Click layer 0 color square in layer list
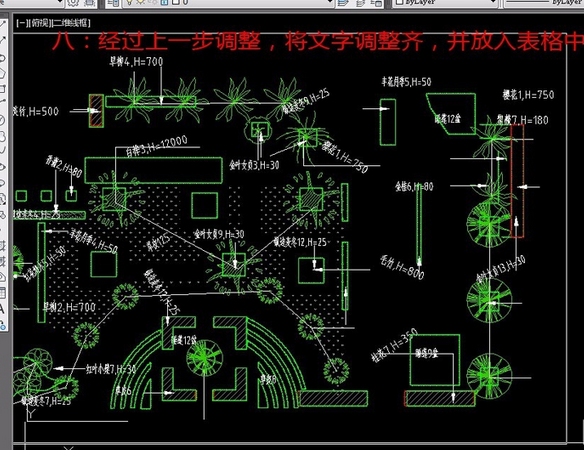This screenshot has width=584, height=450. 175,2
